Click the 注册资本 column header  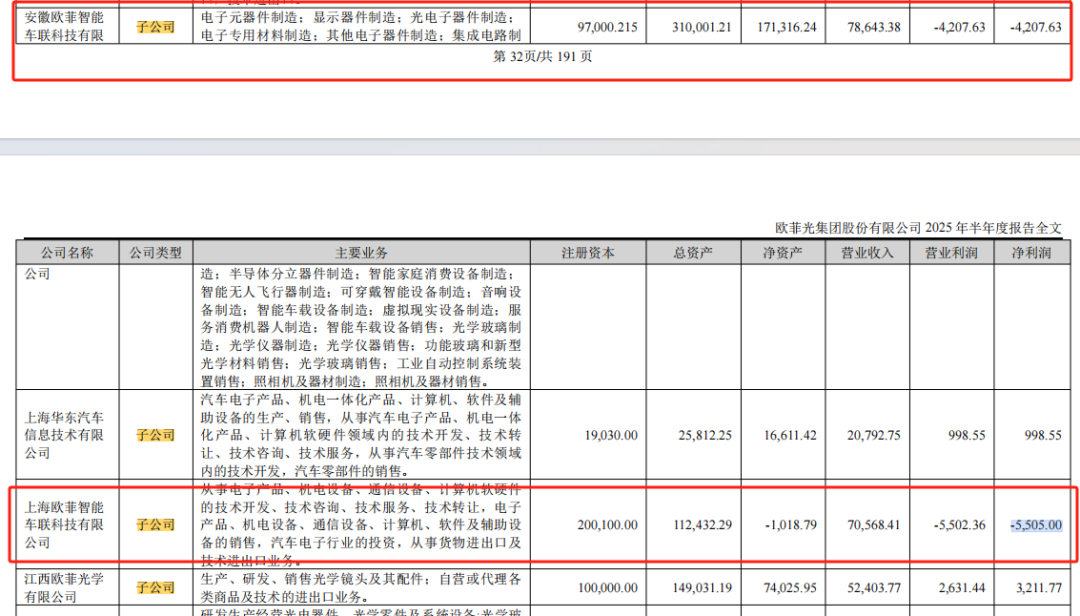[587, 253]
